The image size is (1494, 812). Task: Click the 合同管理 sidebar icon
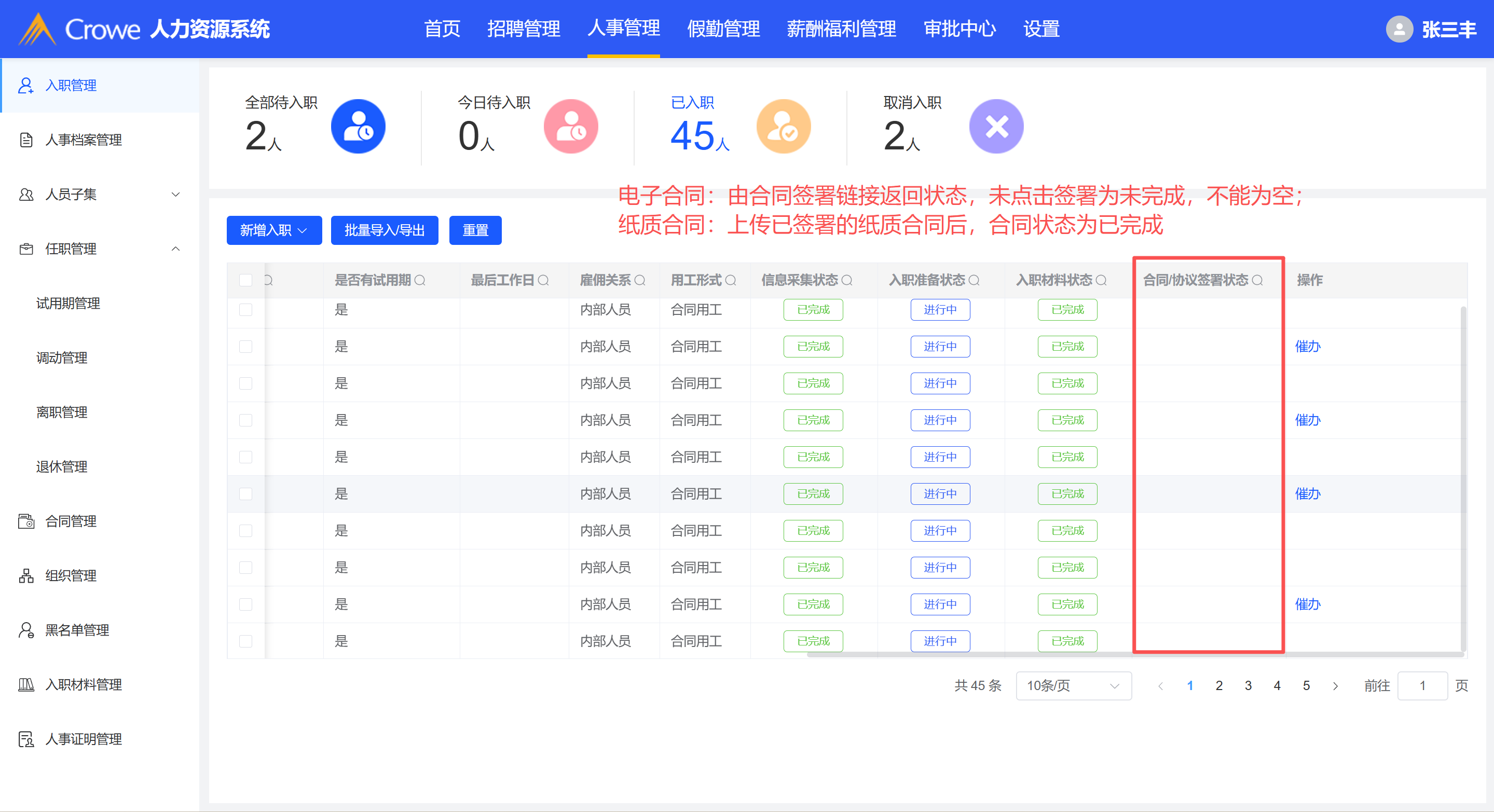[25, 521]
